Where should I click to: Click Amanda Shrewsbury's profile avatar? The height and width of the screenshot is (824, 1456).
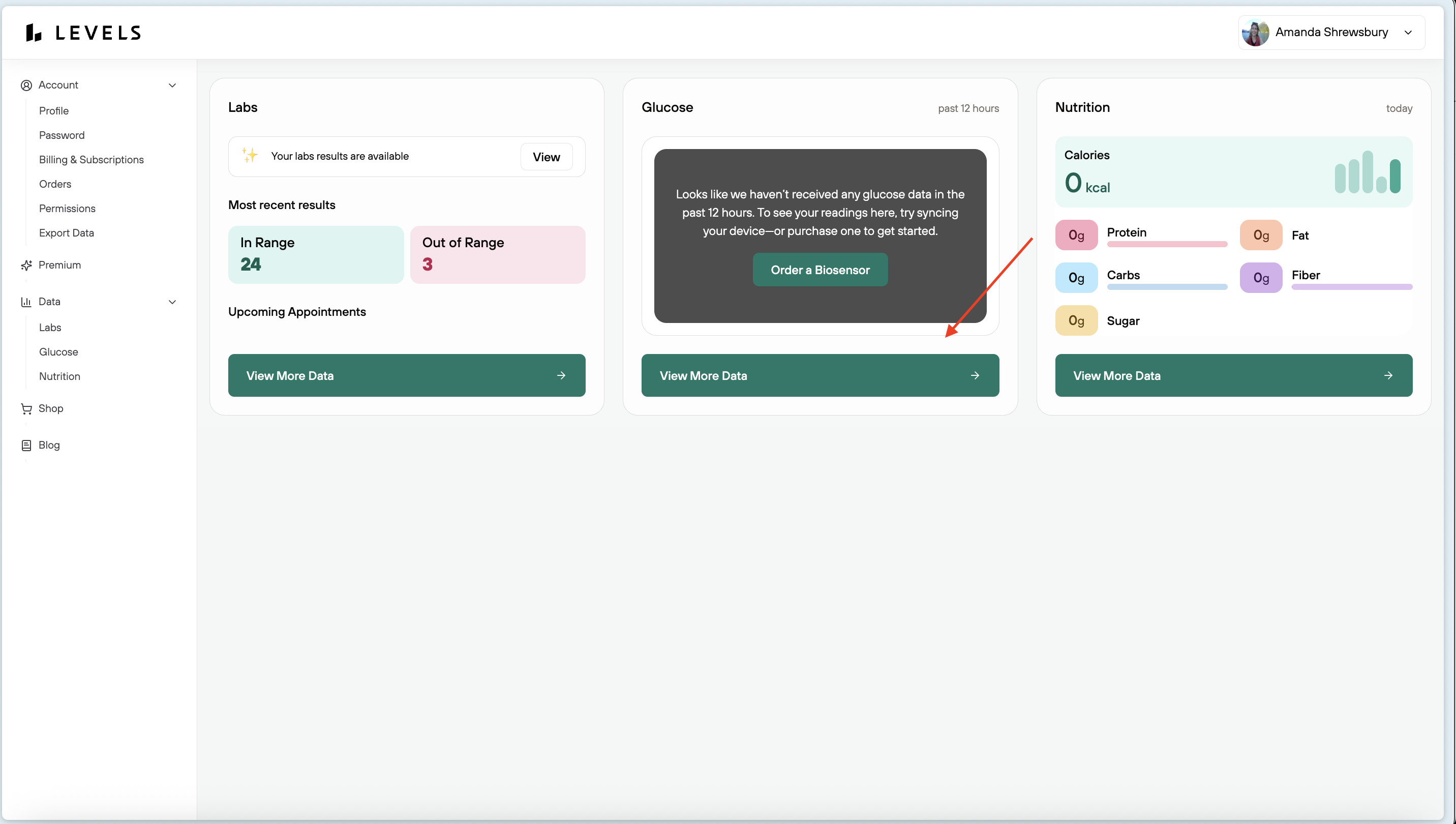point(1255,33)
